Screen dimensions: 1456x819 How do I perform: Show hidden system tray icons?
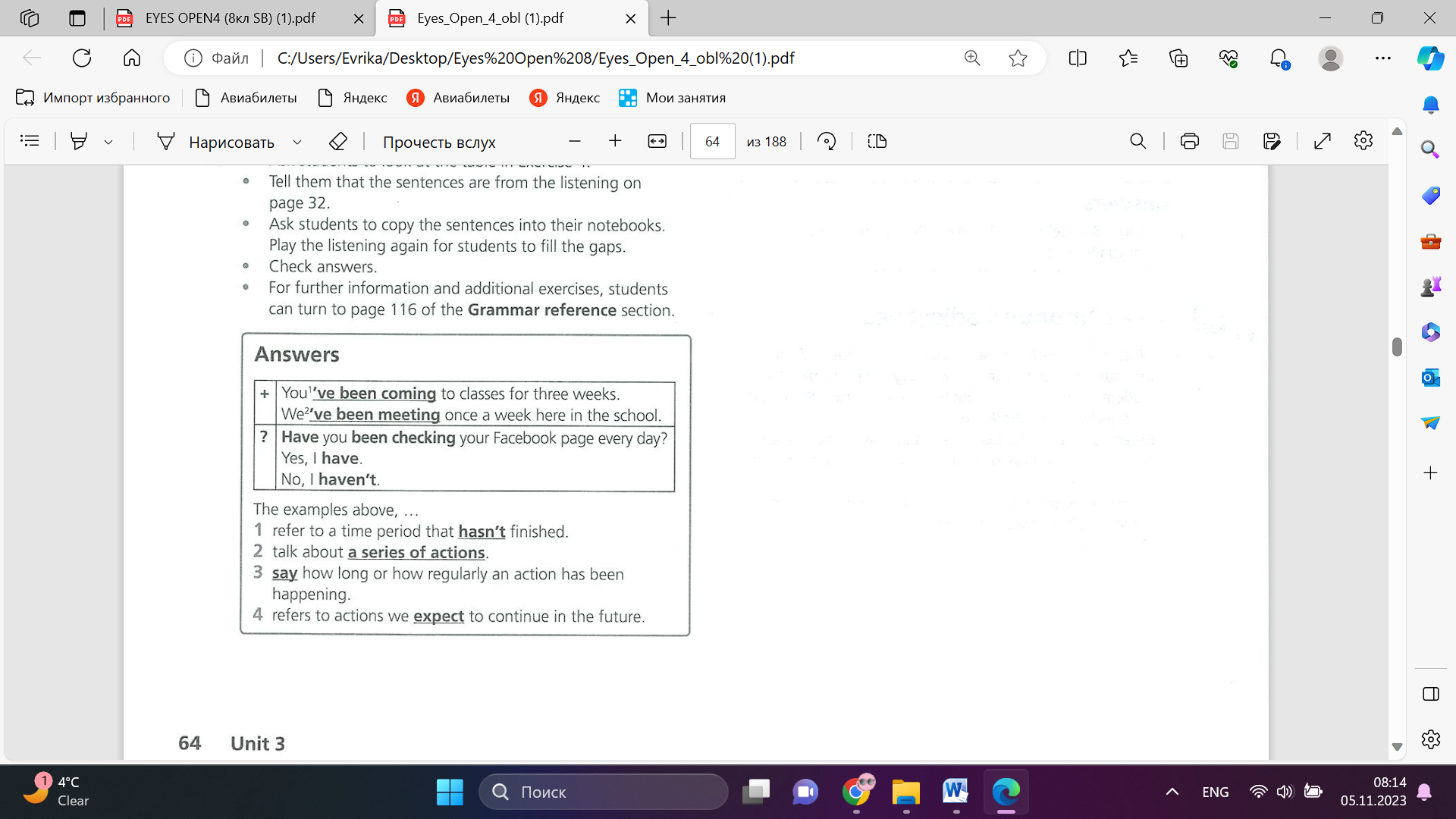click(1172, 792)
